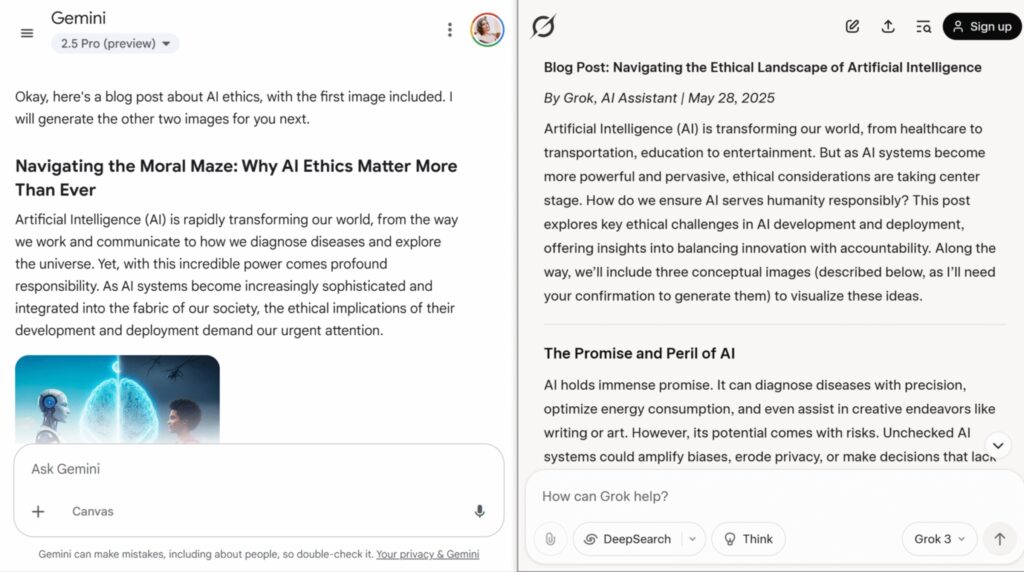1024x572 pixels.
Task: Click the Sign up button
Action: click(982, 27)
